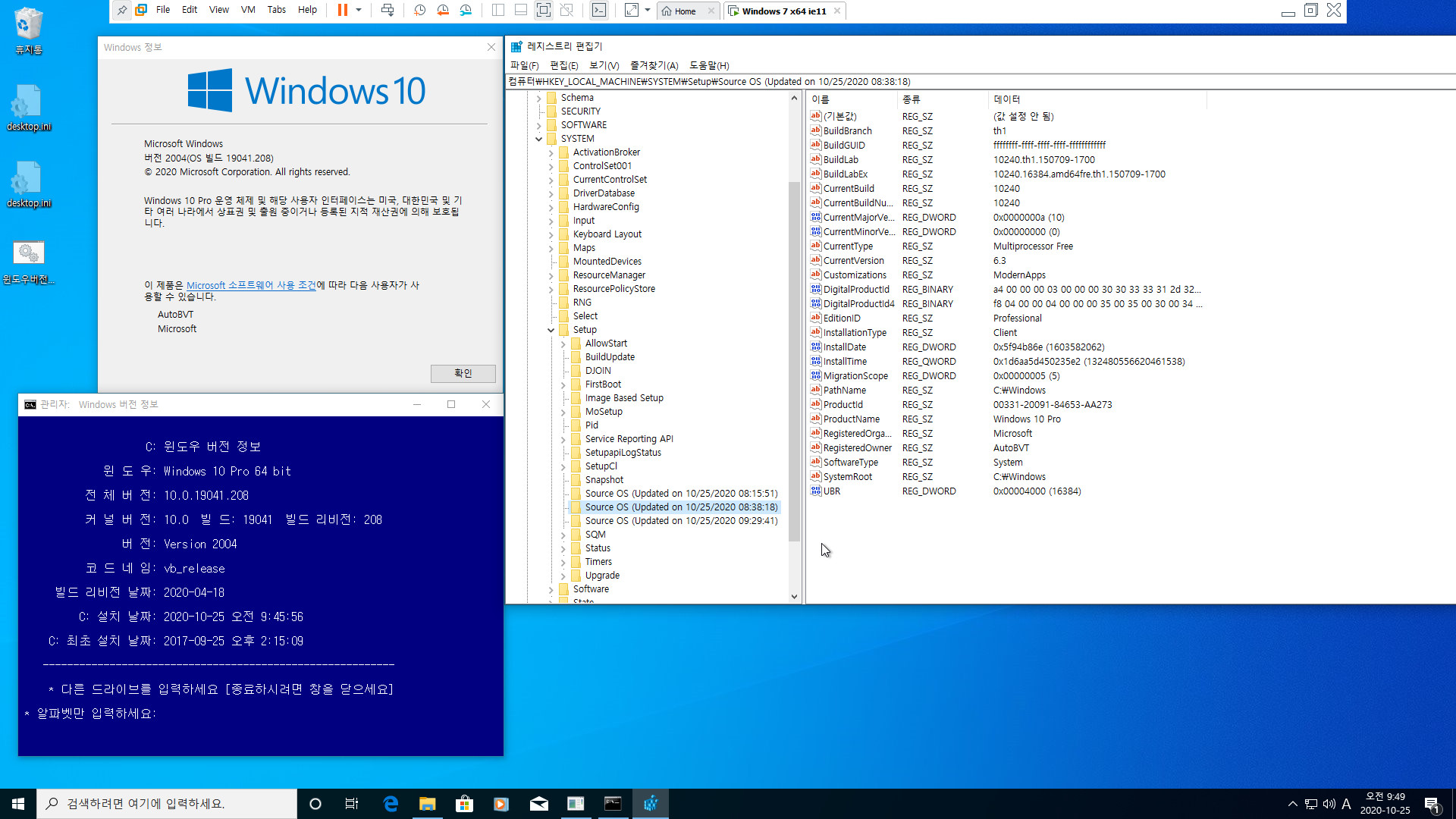Click the registry tree scrollbar thumb
1456x819 pixels.
(x=794, y=361)
